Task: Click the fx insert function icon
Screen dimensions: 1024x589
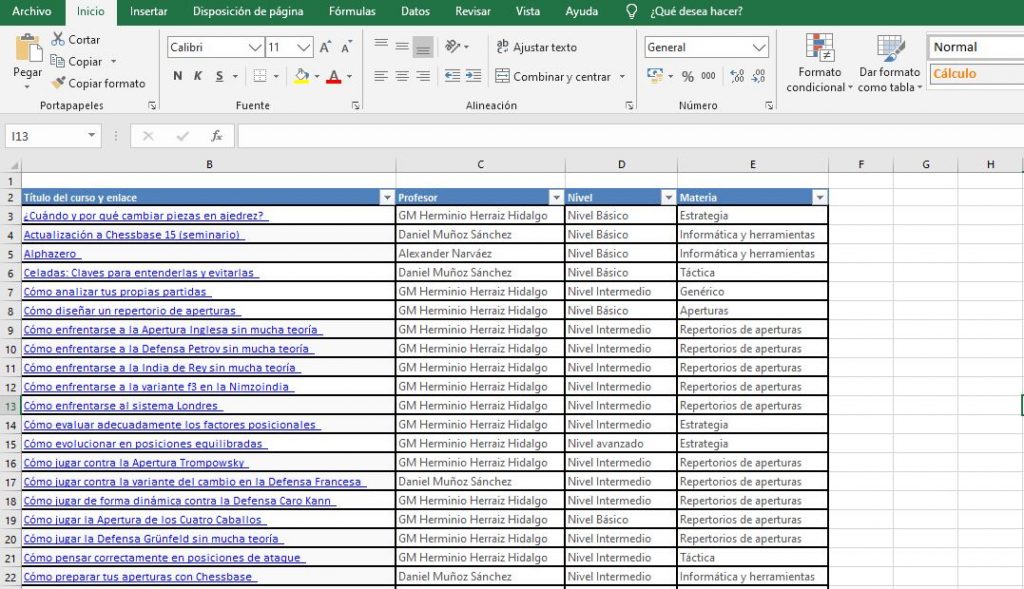Action: click(x=216, y=136)
